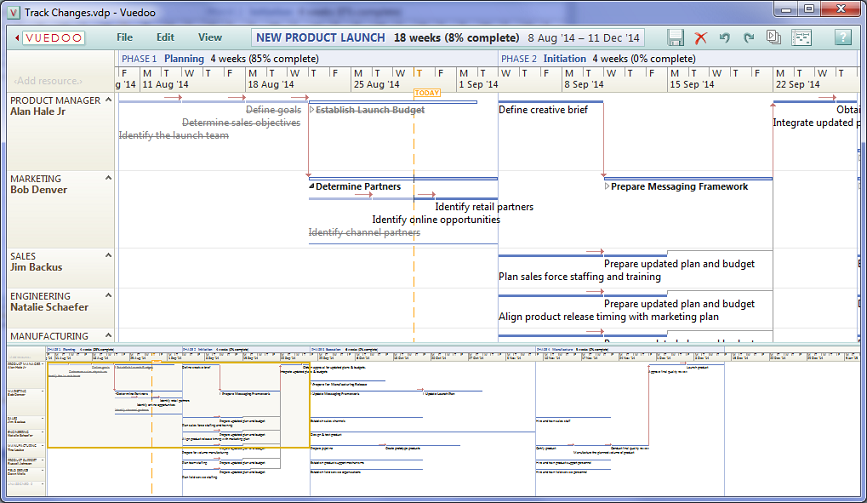The image size is (867, 503).
Task: Open Help with the question mark icon
Action: point(843,38)
